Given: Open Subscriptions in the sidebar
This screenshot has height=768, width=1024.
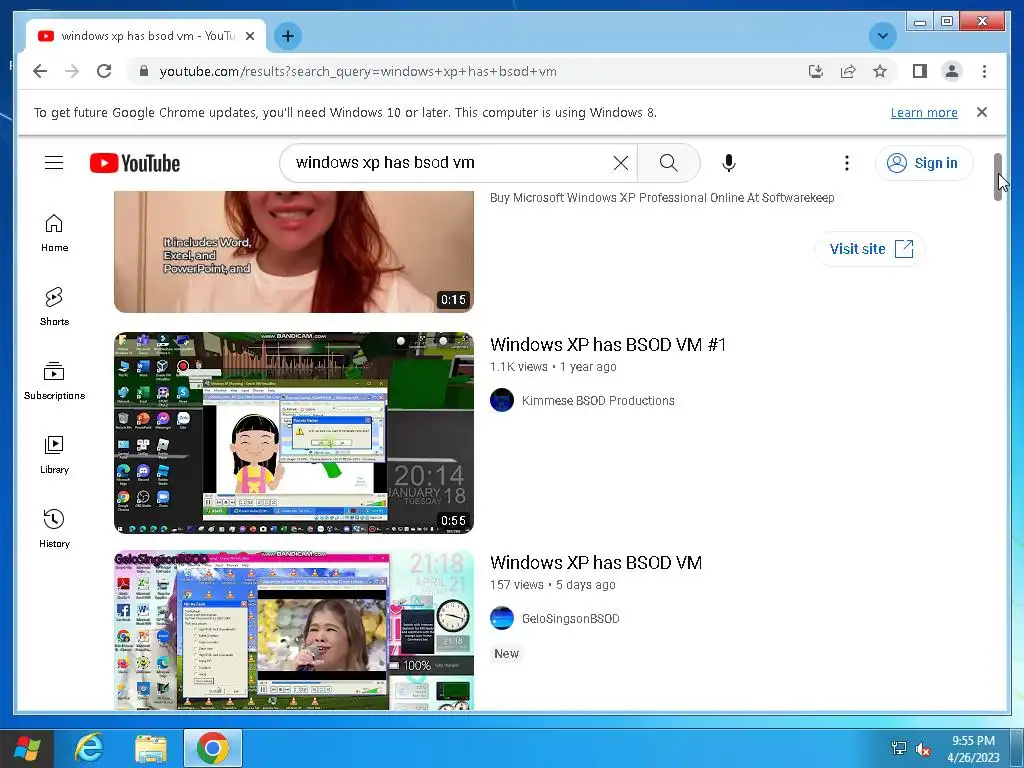Looking at the screenshot, I should [x=54, y=381].
